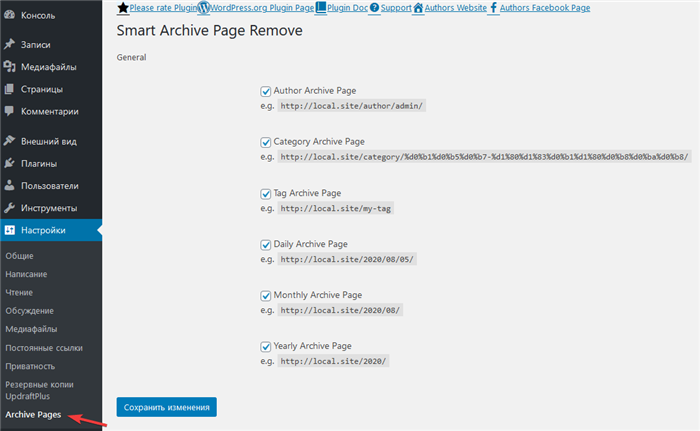Open Чтение settings submenu
Viewport: 700px width, 431px height.
(x=19, y=293)
